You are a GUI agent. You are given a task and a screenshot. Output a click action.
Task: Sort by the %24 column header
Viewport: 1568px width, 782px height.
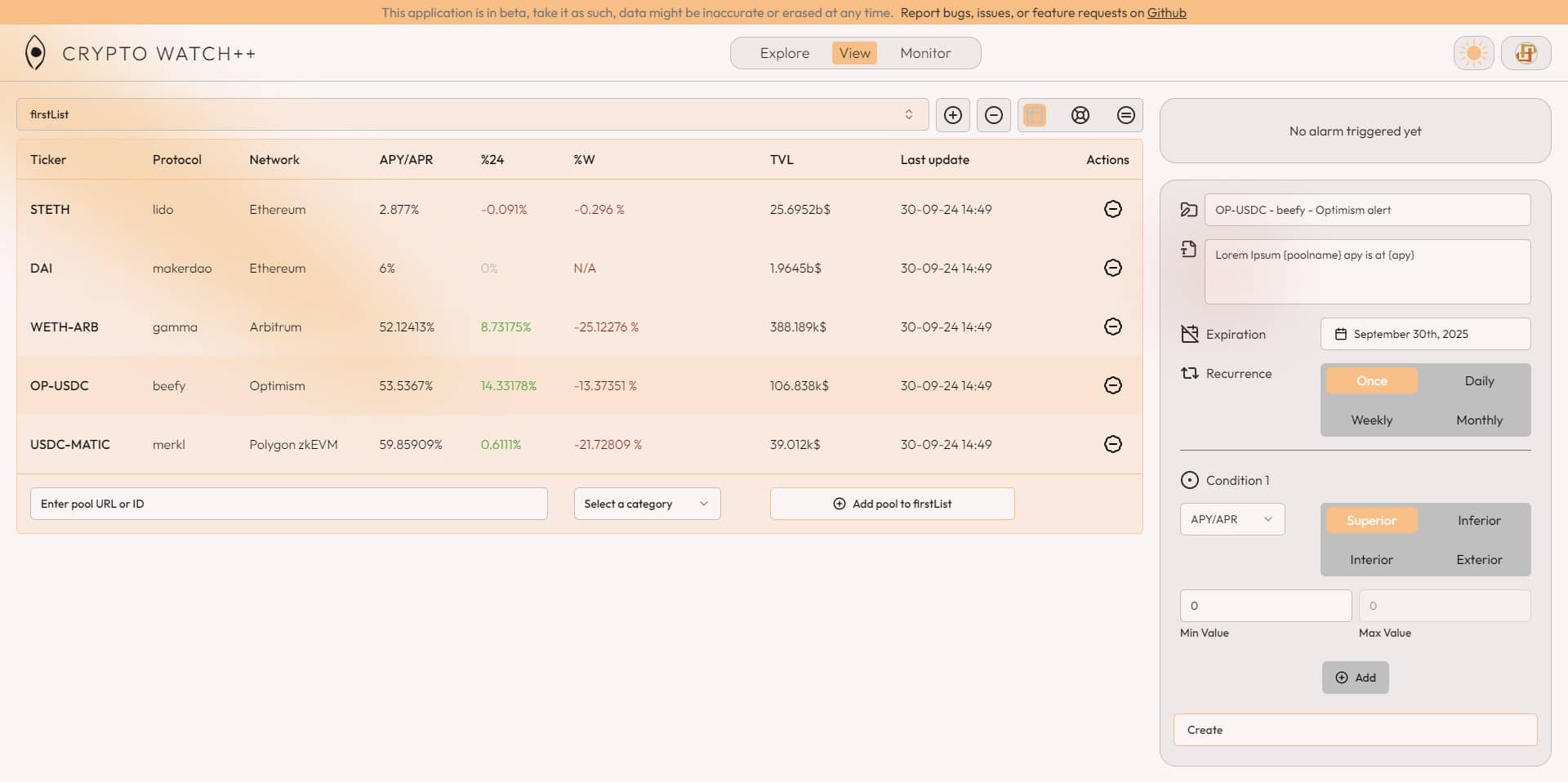(492, 160)
